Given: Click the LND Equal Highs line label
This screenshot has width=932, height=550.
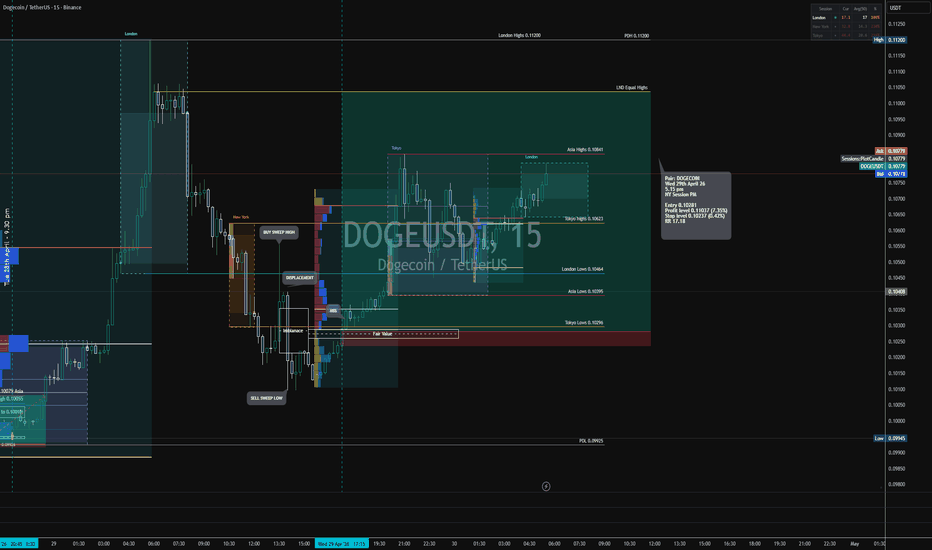Looking at the screenshot, I should click(632, 87).
